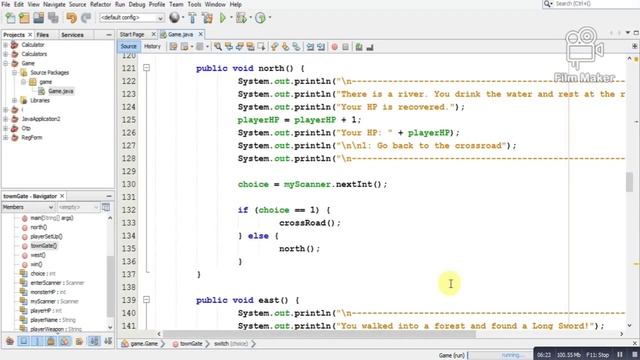Collapse the Source Packages node

pyautogui.click(x=15, y=73)
